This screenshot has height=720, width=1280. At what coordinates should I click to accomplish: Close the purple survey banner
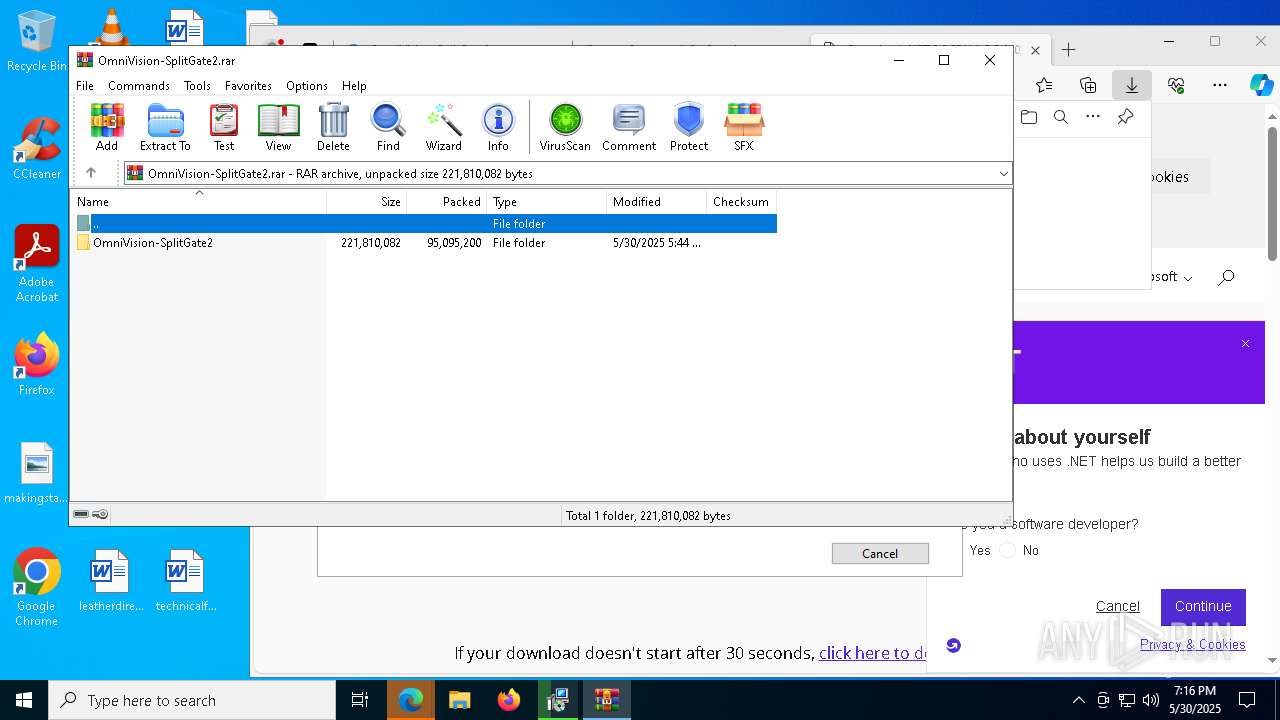(1245, 343)
